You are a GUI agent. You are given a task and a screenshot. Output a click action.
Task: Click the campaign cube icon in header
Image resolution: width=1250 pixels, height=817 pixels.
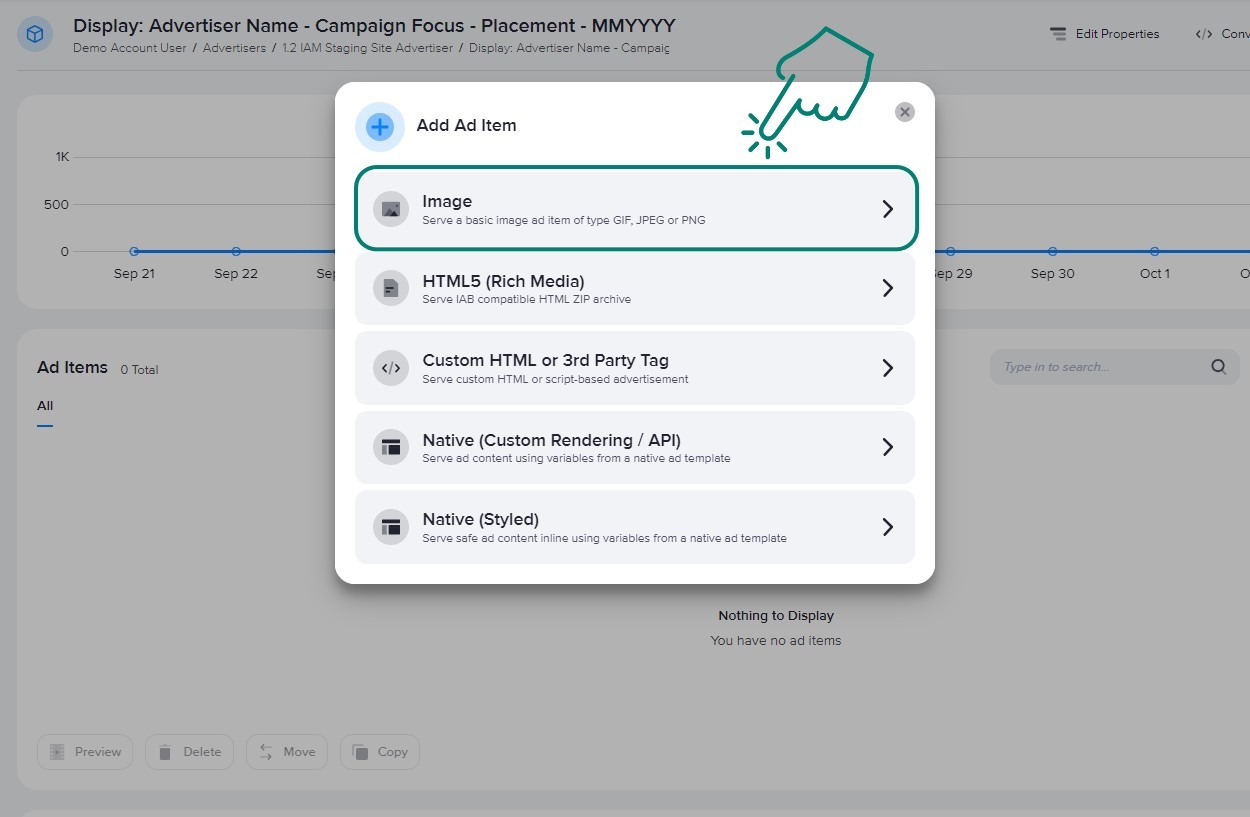pyautogui.click(x=35, y=35)
